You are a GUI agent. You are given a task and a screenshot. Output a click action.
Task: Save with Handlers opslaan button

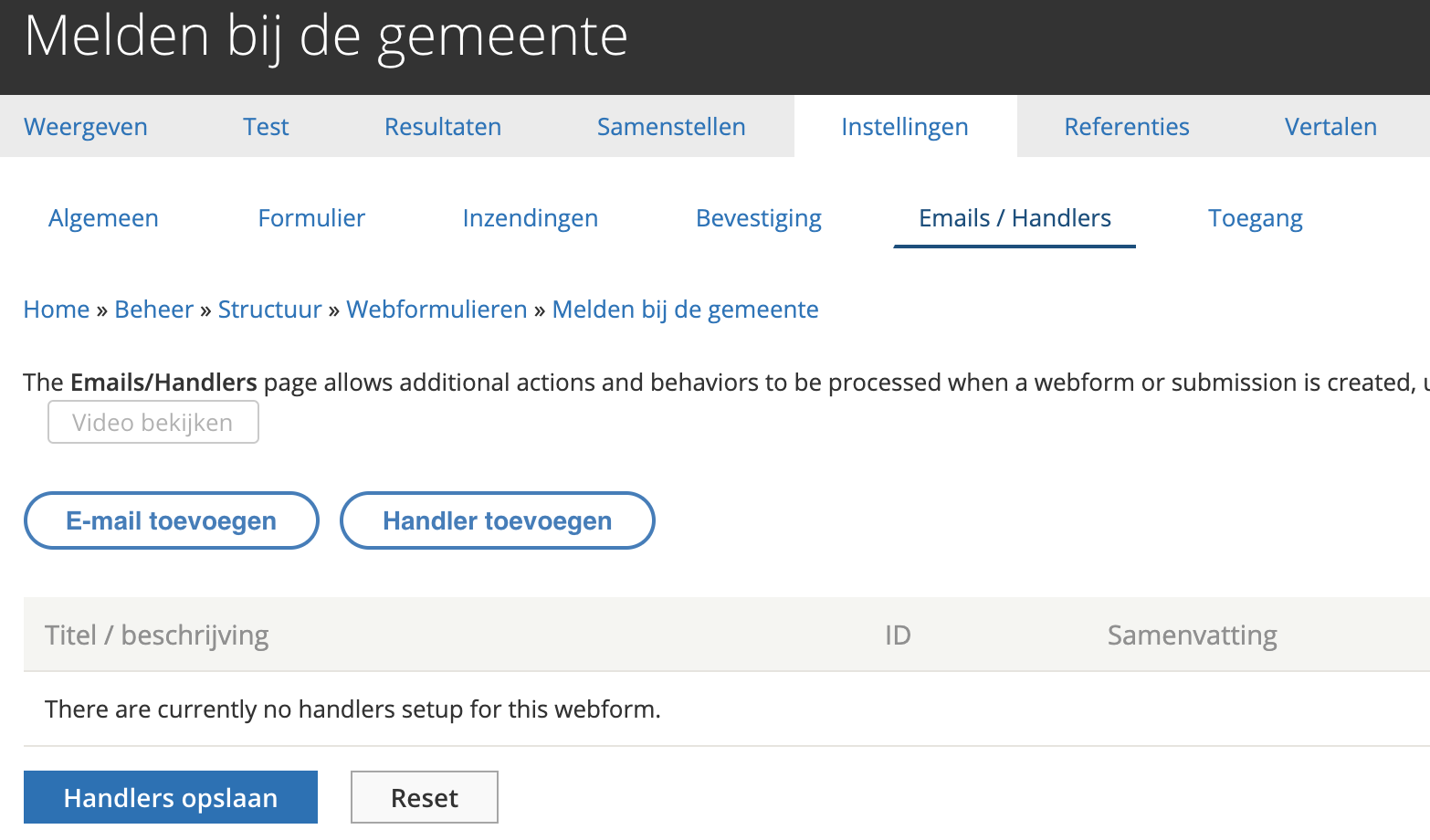pos(171,798)
